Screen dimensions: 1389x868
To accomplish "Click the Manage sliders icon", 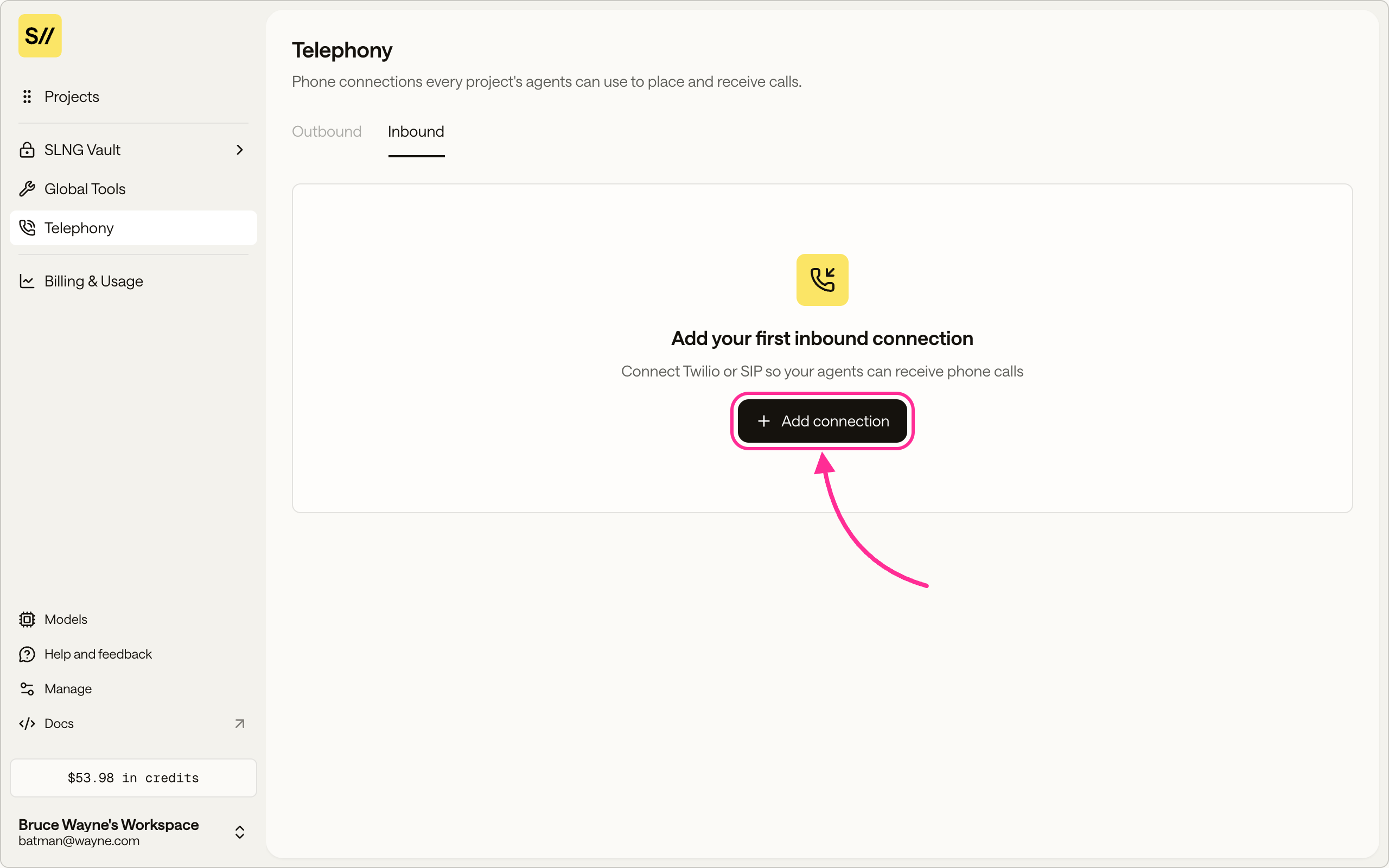I will coord(27,689).
